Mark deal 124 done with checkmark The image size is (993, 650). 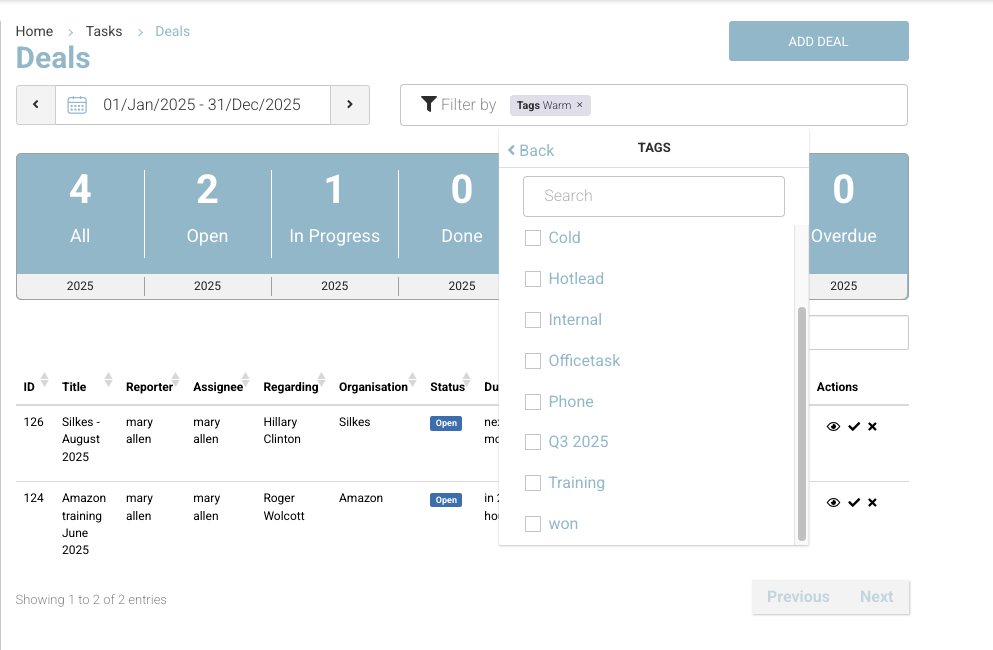pyautogui.click(x=854, y=503)
